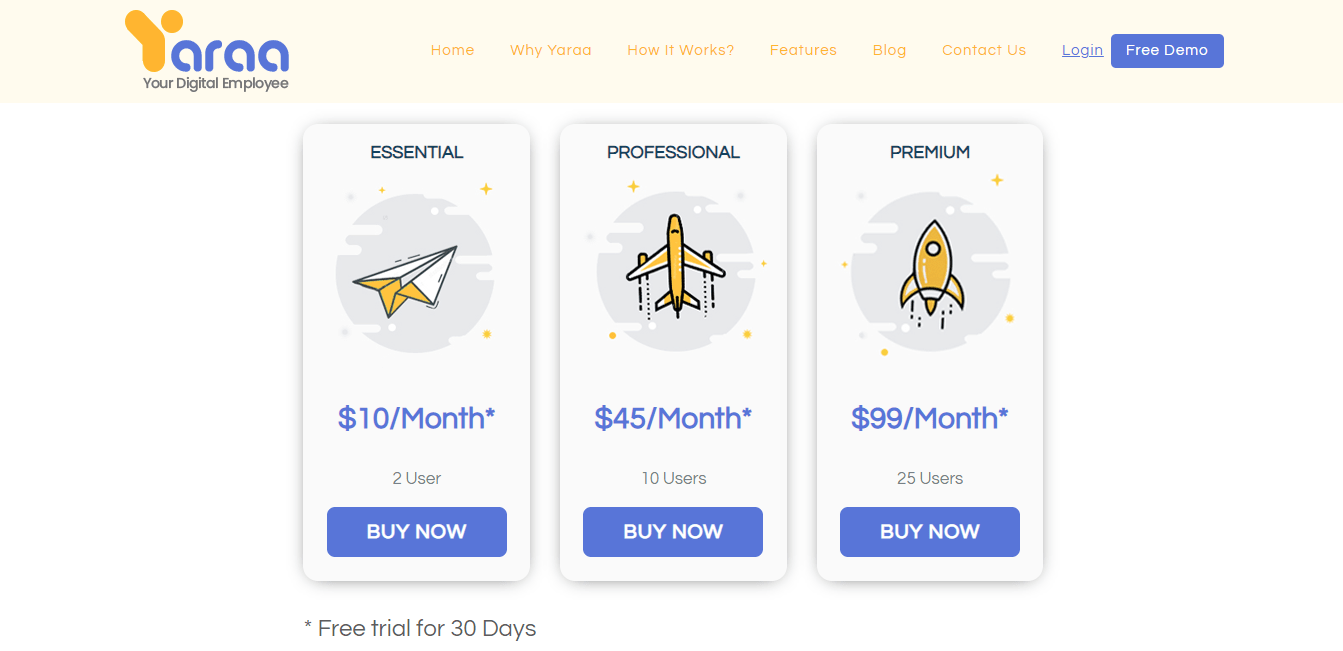The image size is (1343, 651).
Task: Click the rocket Premium plan icon
Action: [x=931, y=268]
